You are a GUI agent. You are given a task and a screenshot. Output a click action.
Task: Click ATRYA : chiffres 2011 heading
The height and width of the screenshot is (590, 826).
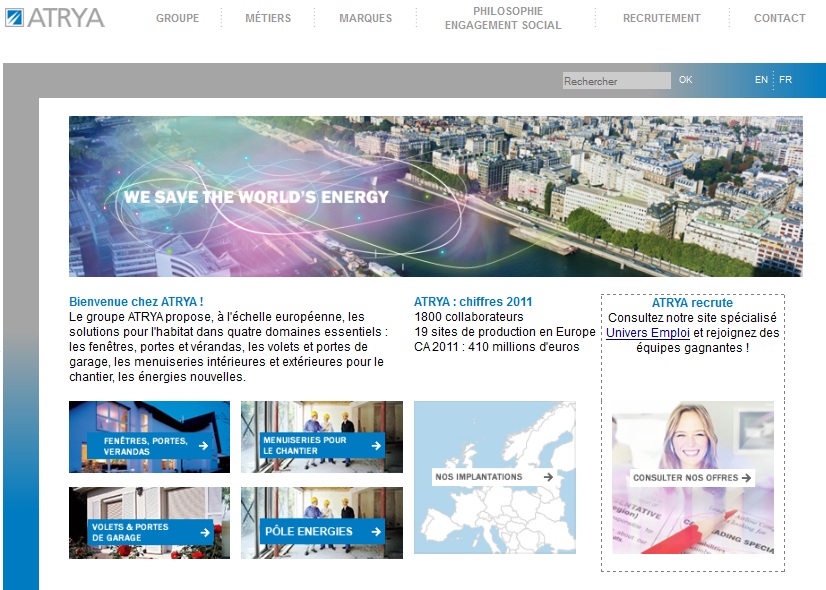[x=473, y=302]
